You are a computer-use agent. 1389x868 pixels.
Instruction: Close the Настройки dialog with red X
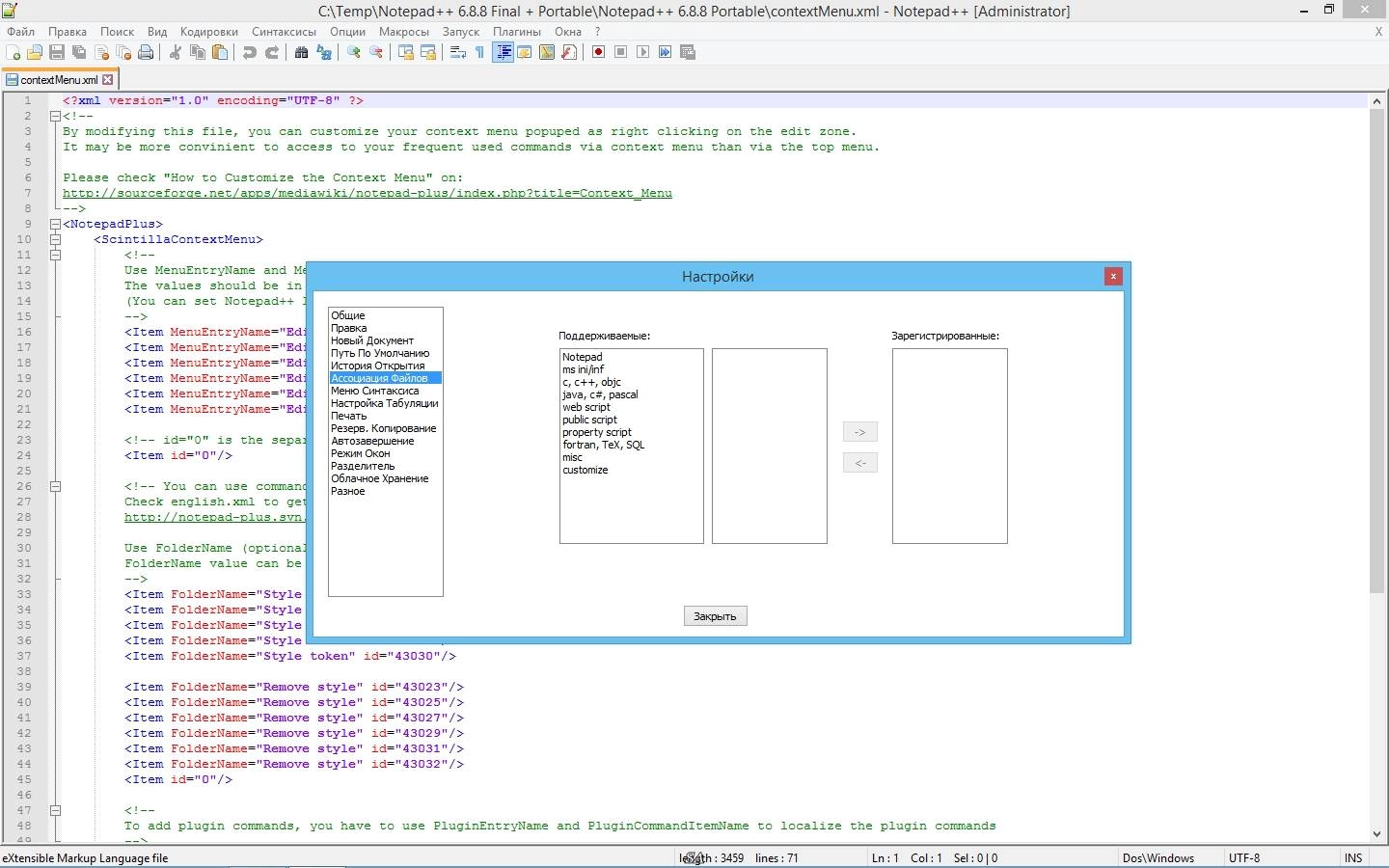tap(1113, 276)
